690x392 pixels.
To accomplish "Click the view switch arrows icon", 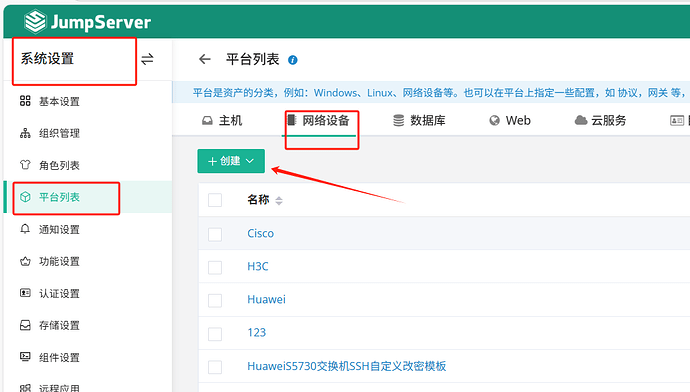I will 147,59.
